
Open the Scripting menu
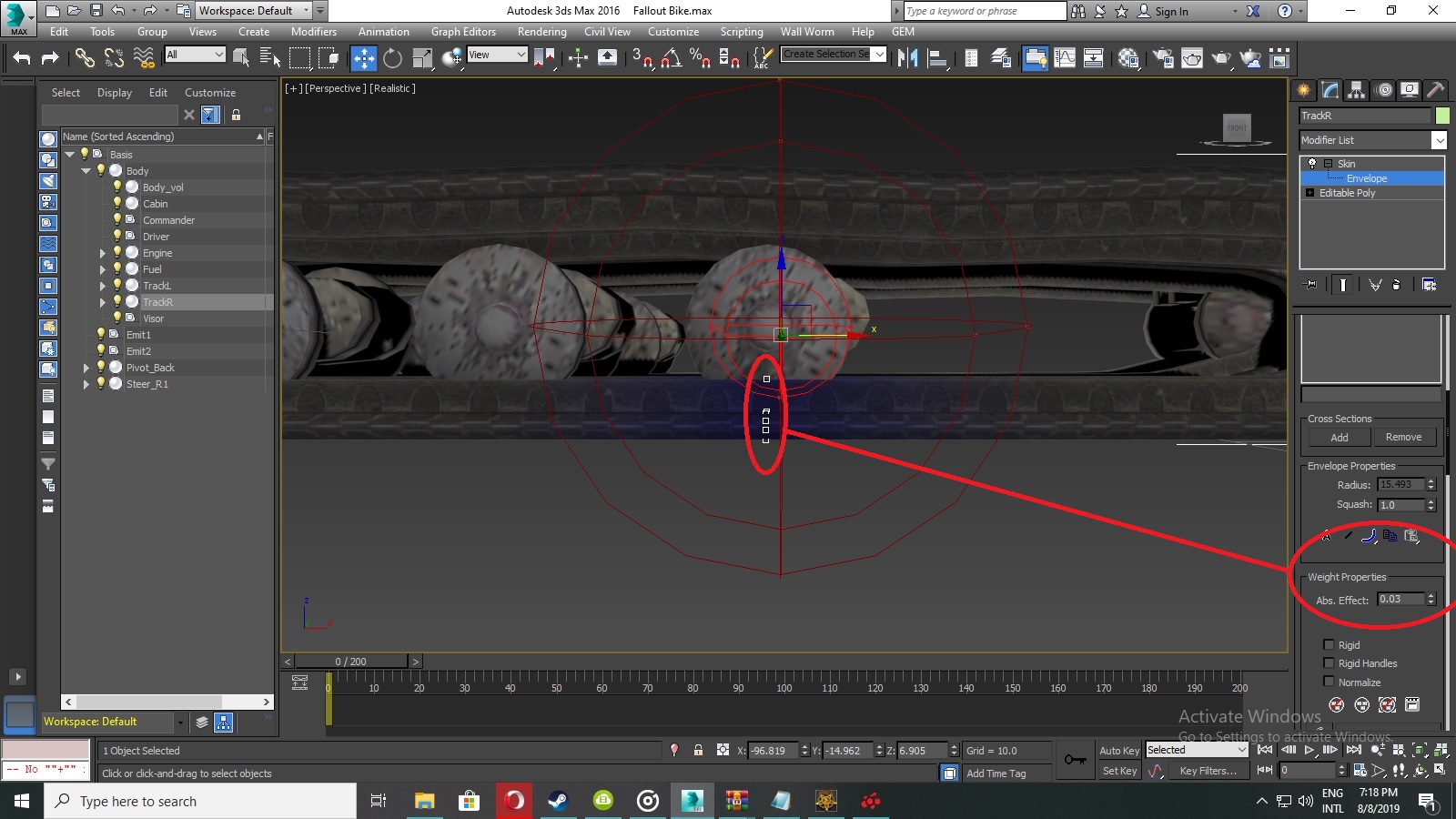pyautogui.click(x=742, y=31)
